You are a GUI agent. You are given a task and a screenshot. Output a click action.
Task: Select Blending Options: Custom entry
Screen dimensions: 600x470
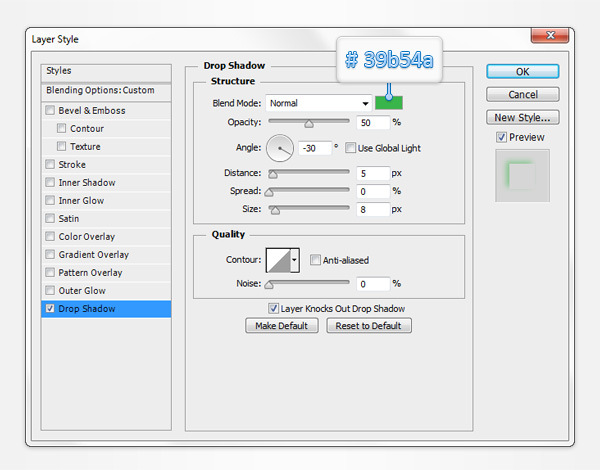click(x=105, y=90)
